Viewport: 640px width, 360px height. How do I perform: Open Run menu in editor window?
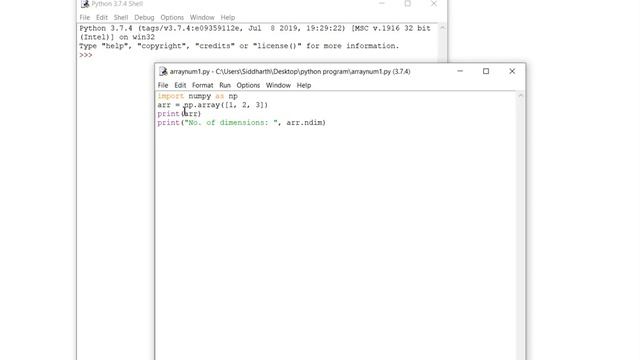coord(225,85)
